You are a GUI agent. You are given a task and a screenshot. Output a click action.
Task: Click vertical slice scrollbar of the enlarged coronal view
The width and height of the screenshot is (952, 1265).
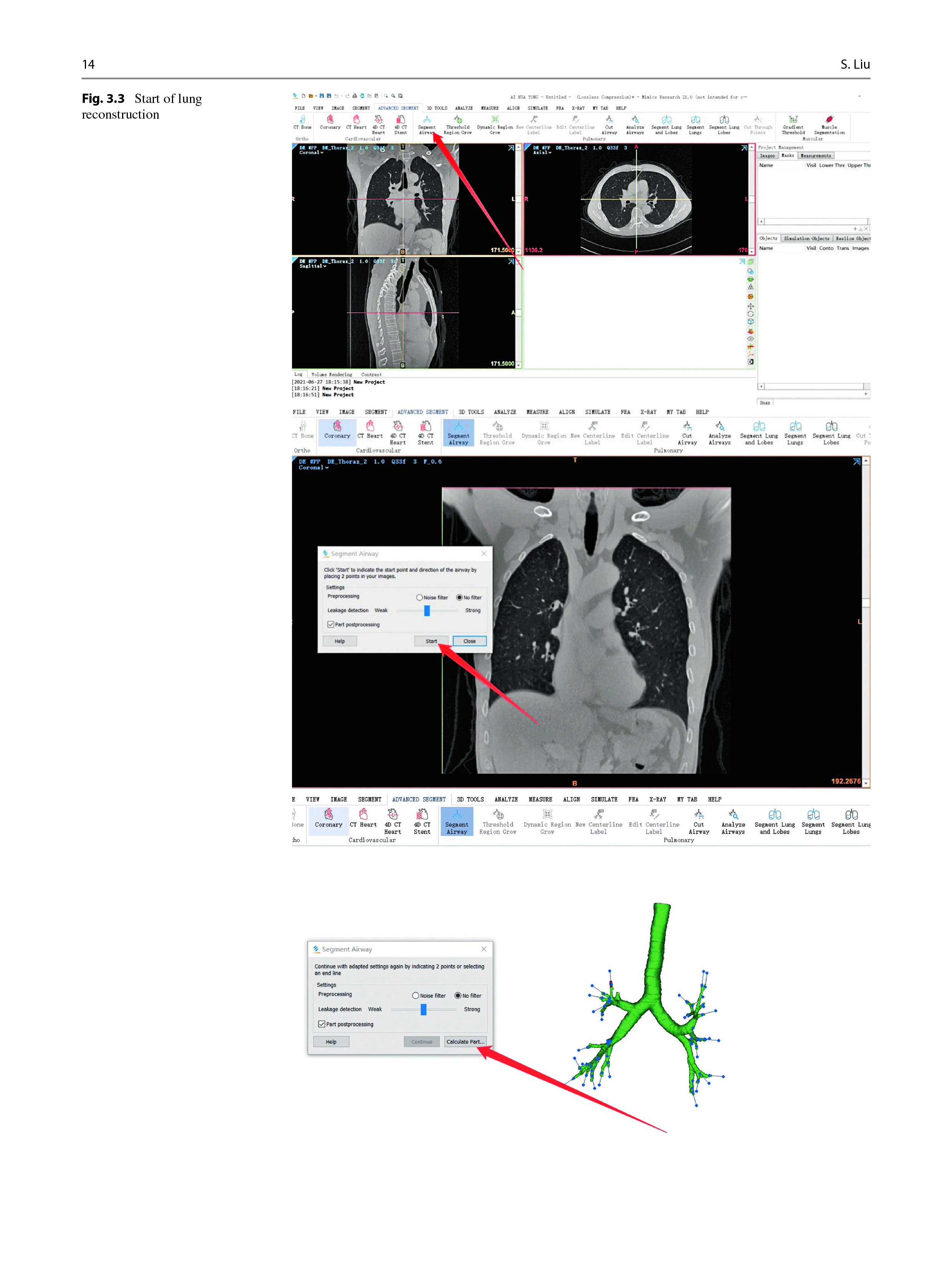866,621
